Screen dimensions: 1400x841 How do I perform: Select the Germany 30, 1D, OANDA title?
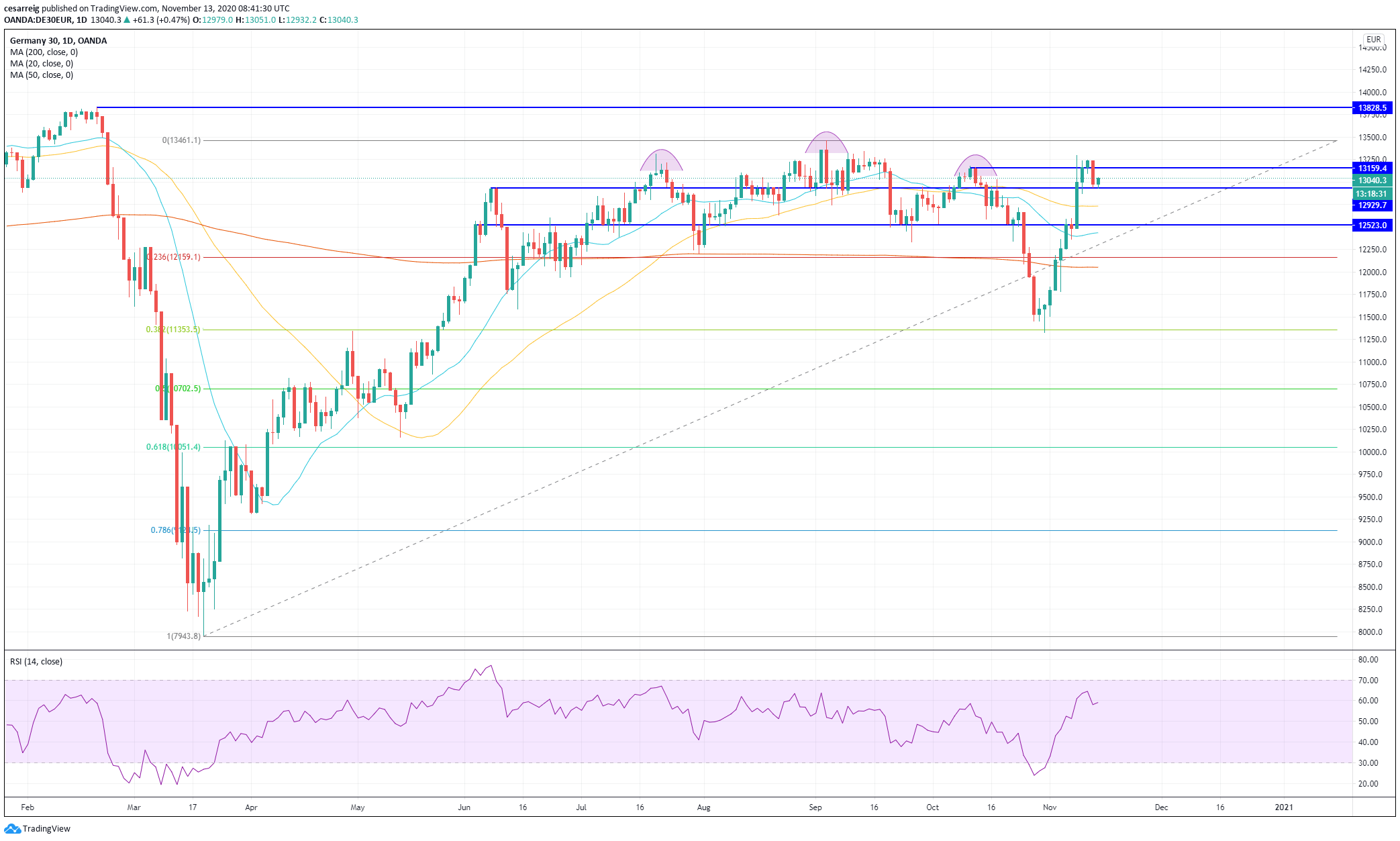click(58, 41)
